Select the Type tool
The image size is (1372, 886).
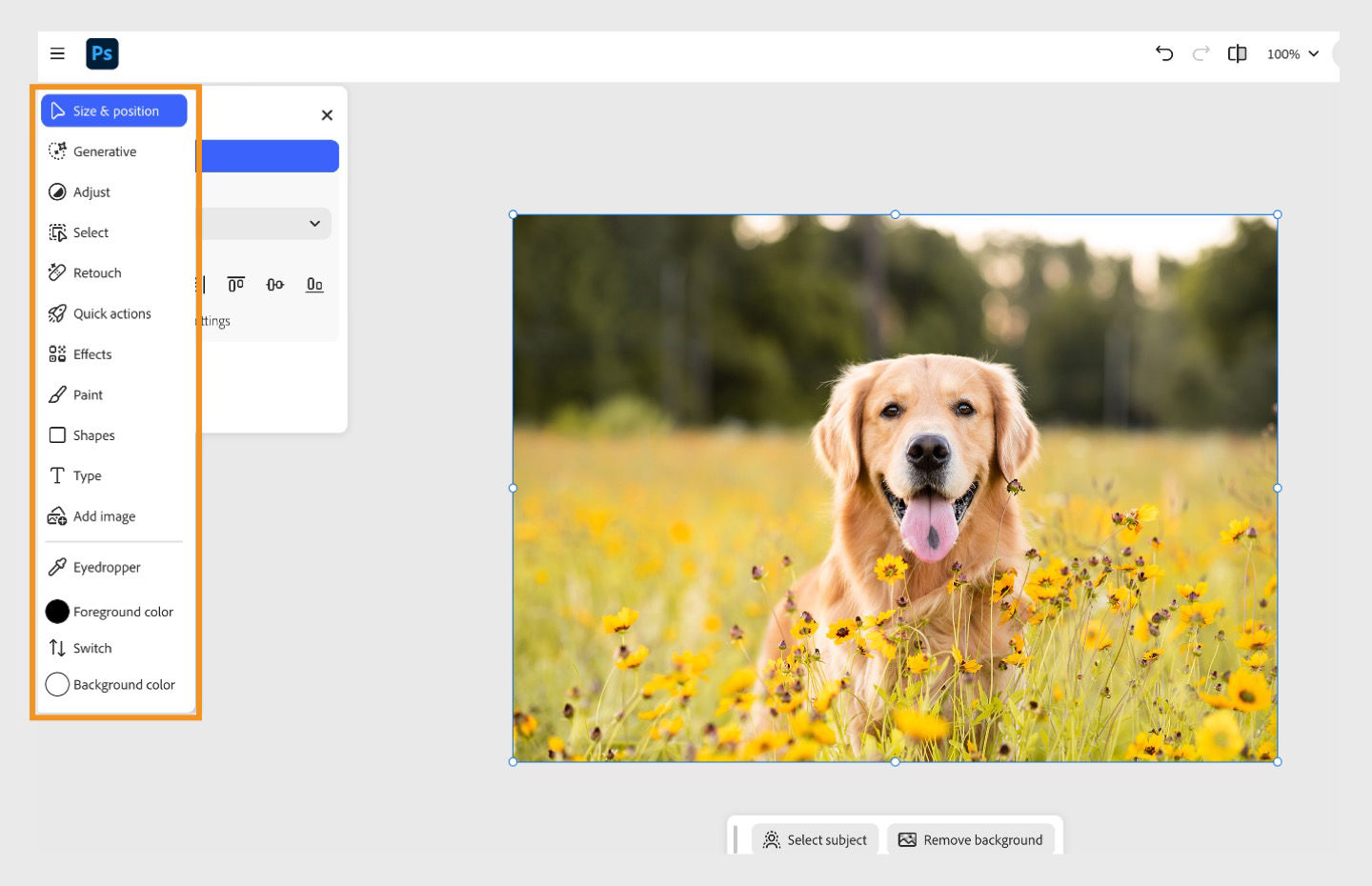[x=87, y=475]
